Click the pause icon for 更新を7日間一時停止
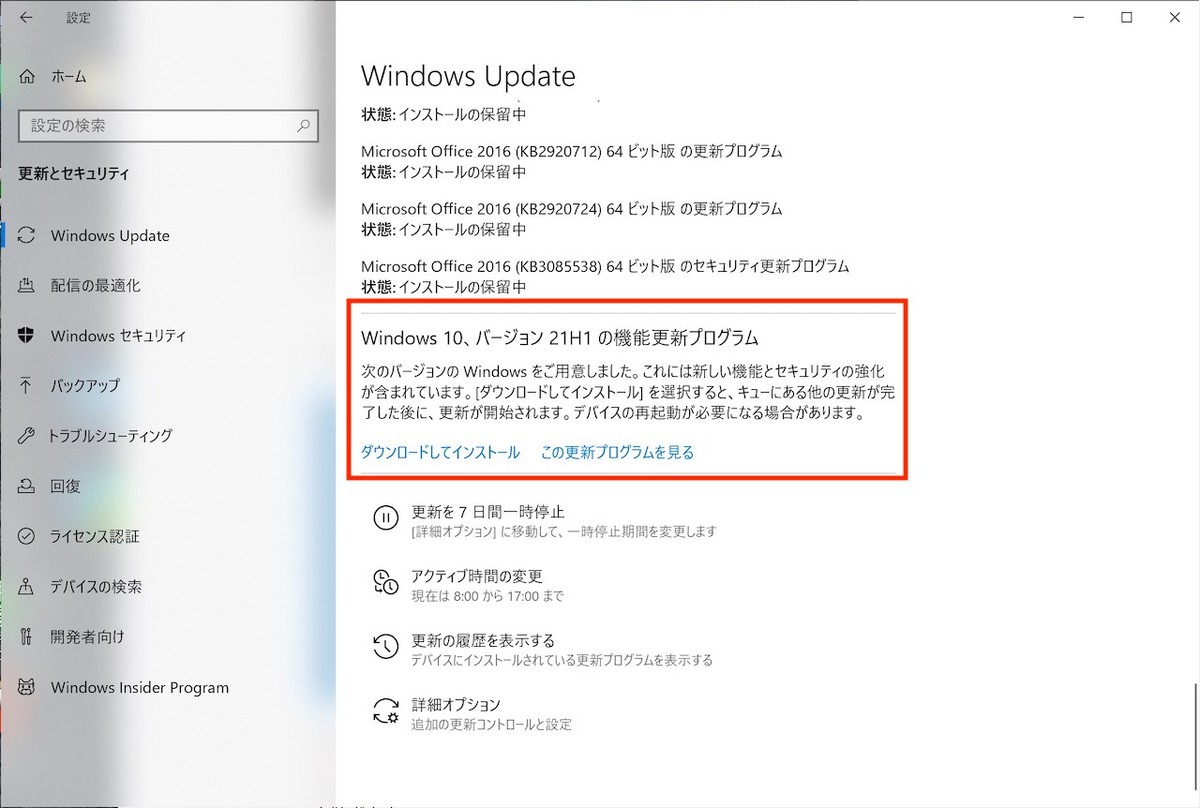The width and height of the screenshot is (1200, 808). 385,518
